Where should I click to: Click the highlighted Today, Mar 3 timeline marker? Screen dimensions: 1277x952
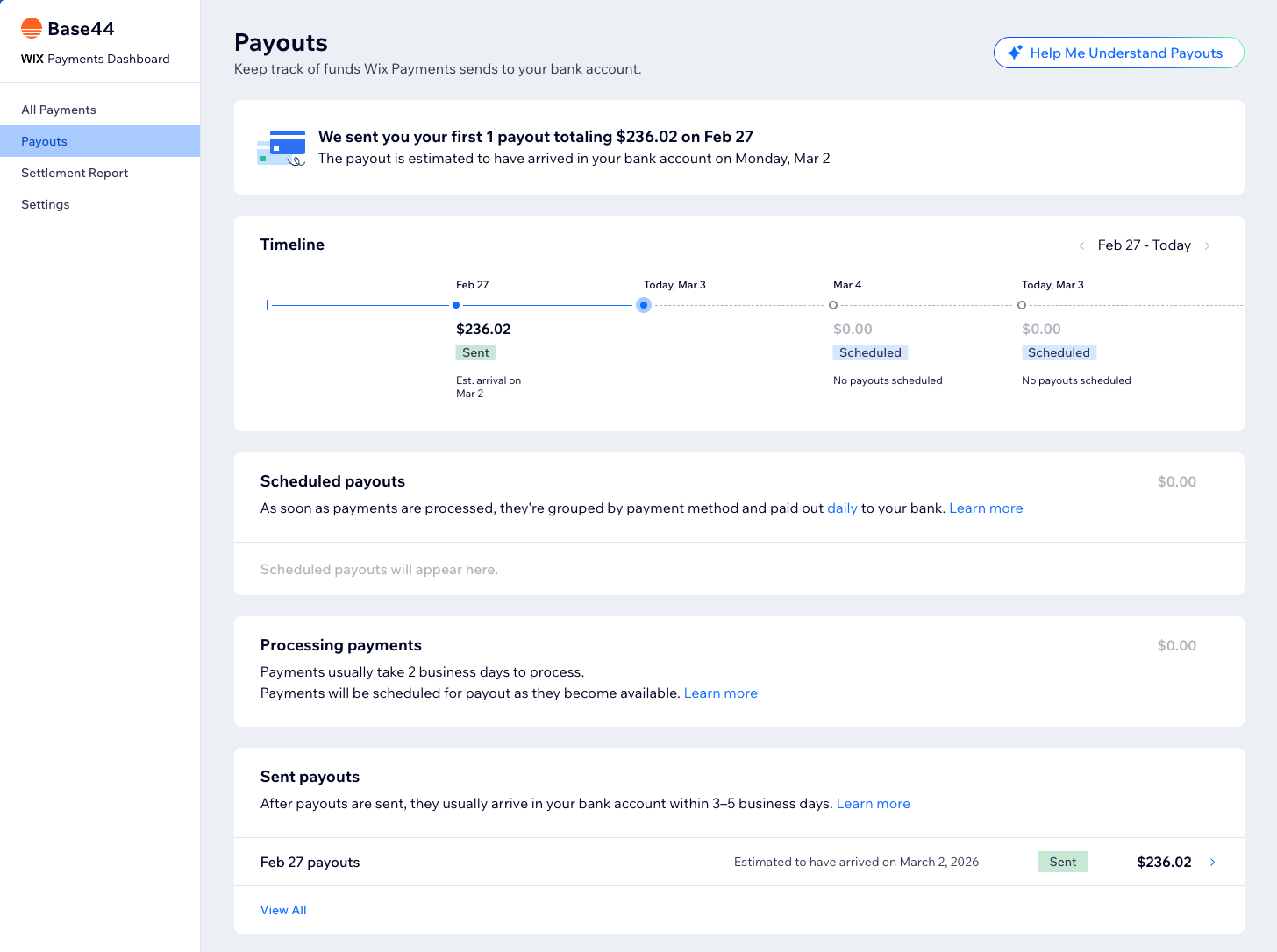(x=644, y=305)
